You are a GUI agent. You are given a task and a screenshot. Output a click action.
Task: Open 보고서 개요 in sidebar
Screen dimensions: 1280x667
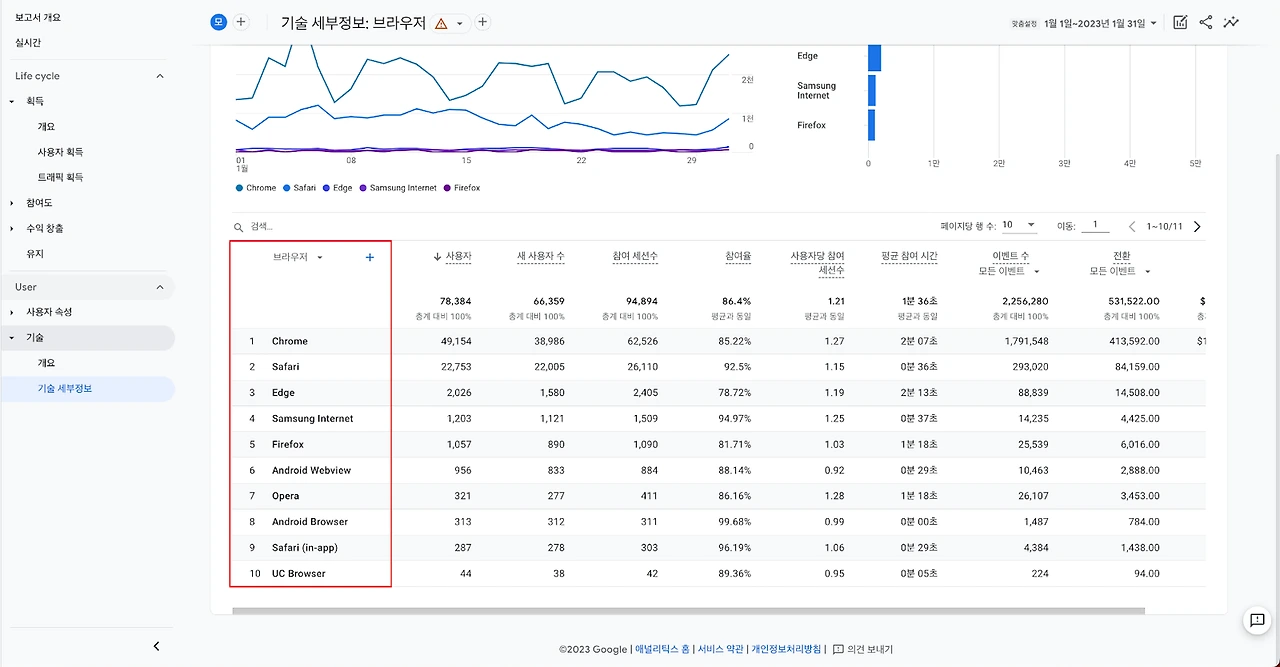coord(38,17)
